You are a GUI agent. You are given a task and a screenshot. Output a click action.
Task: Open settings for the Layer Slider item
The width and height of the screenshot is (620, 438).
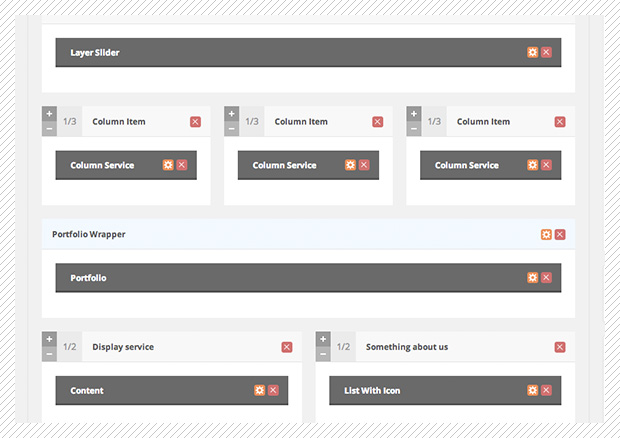point(533,52)
